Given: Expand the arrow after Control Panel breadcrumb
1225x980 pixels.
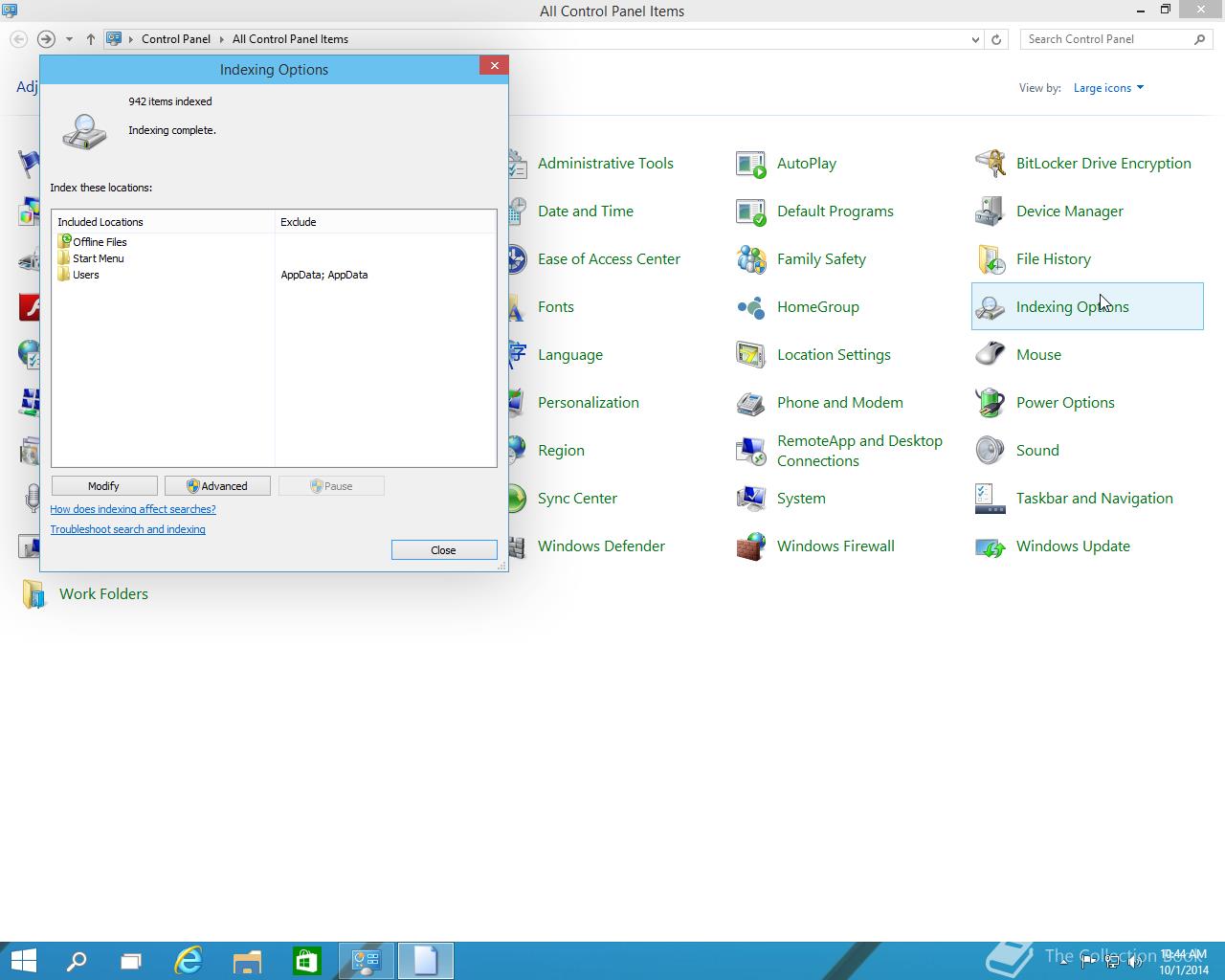Looking at the screenshot, I should [221, 39].
